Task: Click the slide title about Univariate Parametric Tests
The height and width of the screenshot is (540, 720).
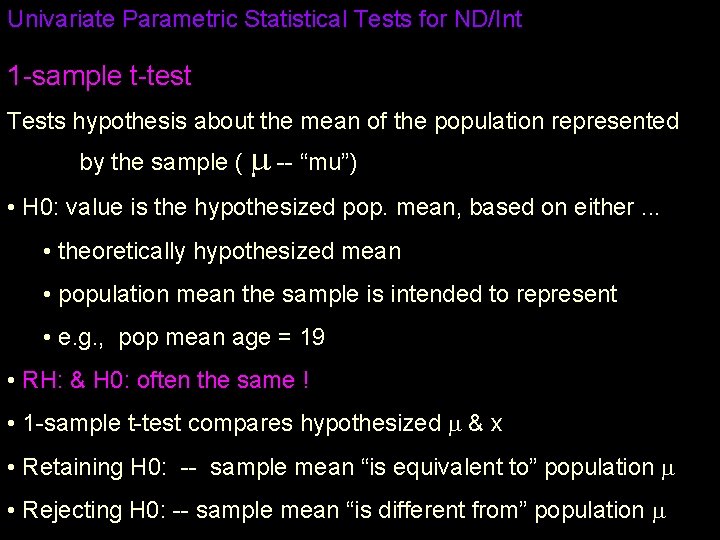Action: tap(265, 19)
